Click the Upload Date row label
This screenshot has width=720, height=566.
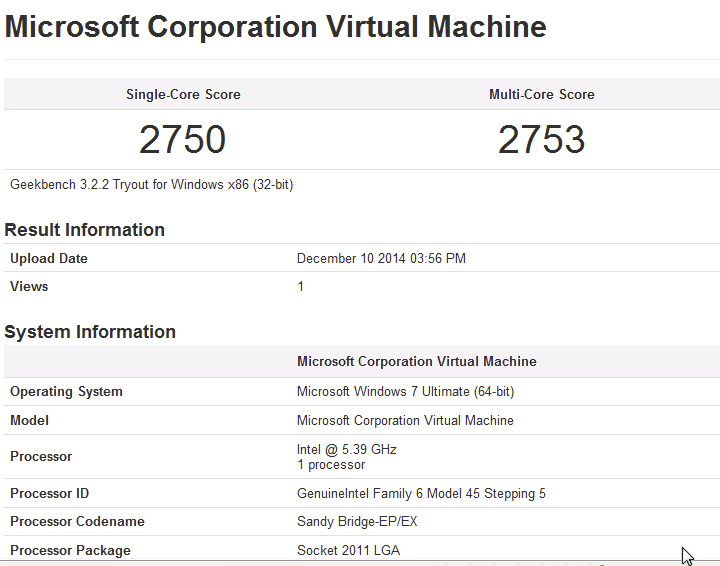49,258
